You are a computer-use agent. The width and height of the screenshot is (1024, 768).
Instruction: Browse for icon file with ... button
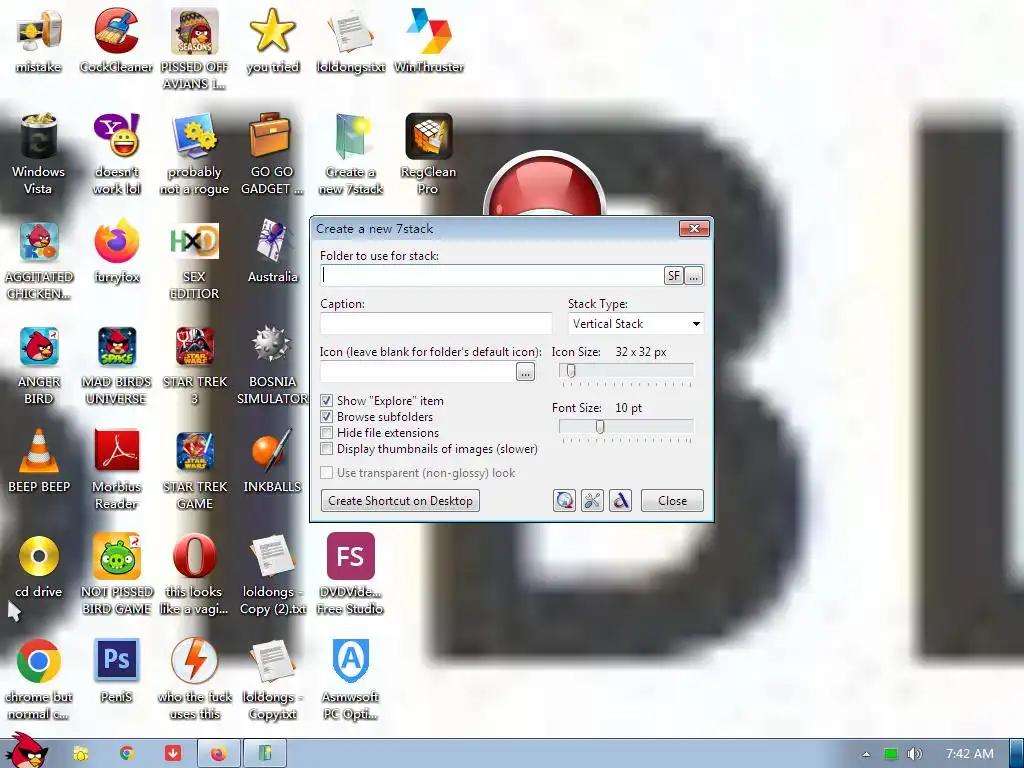(x=525, y=372)
